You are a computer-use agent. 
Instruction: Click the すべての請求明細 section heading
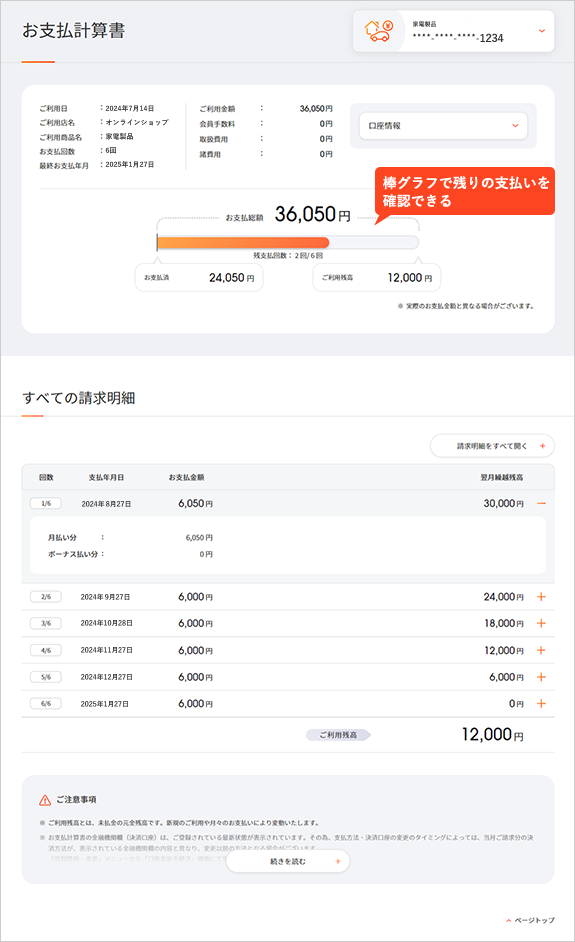(x=79, y=398)
